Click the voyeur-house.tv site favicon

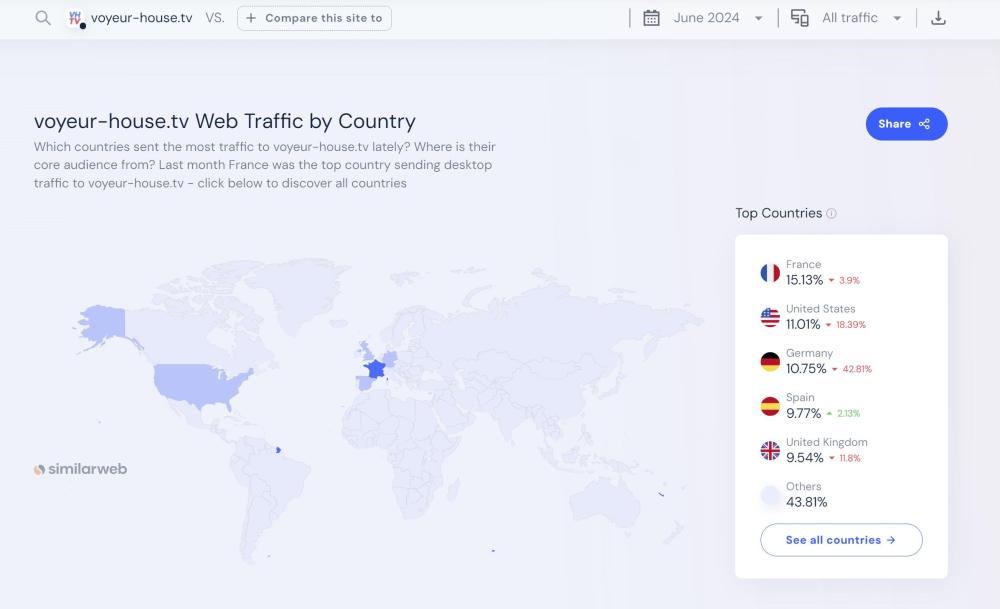coord(75,18)
